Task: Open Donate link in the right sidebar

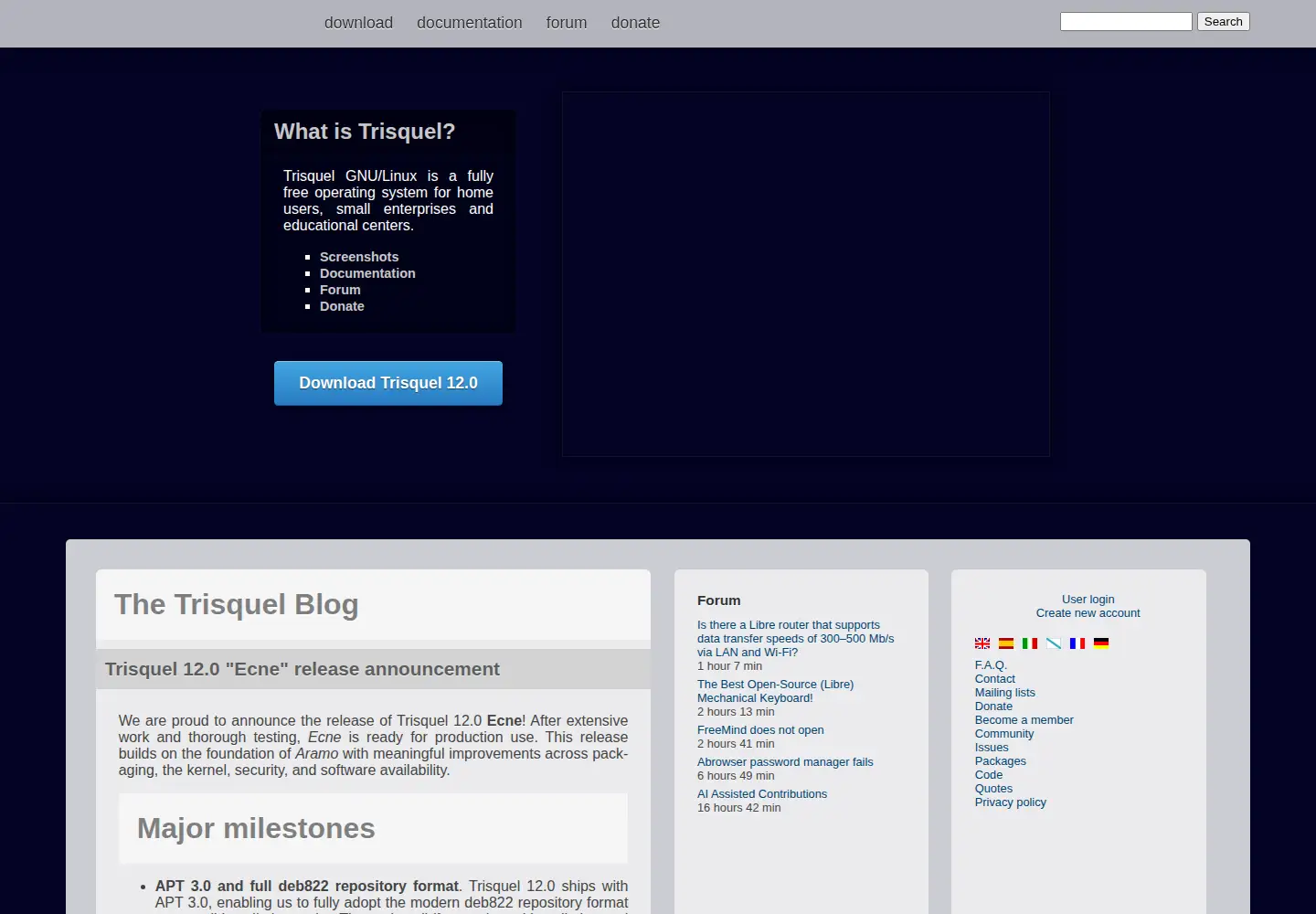Action: 993,707
